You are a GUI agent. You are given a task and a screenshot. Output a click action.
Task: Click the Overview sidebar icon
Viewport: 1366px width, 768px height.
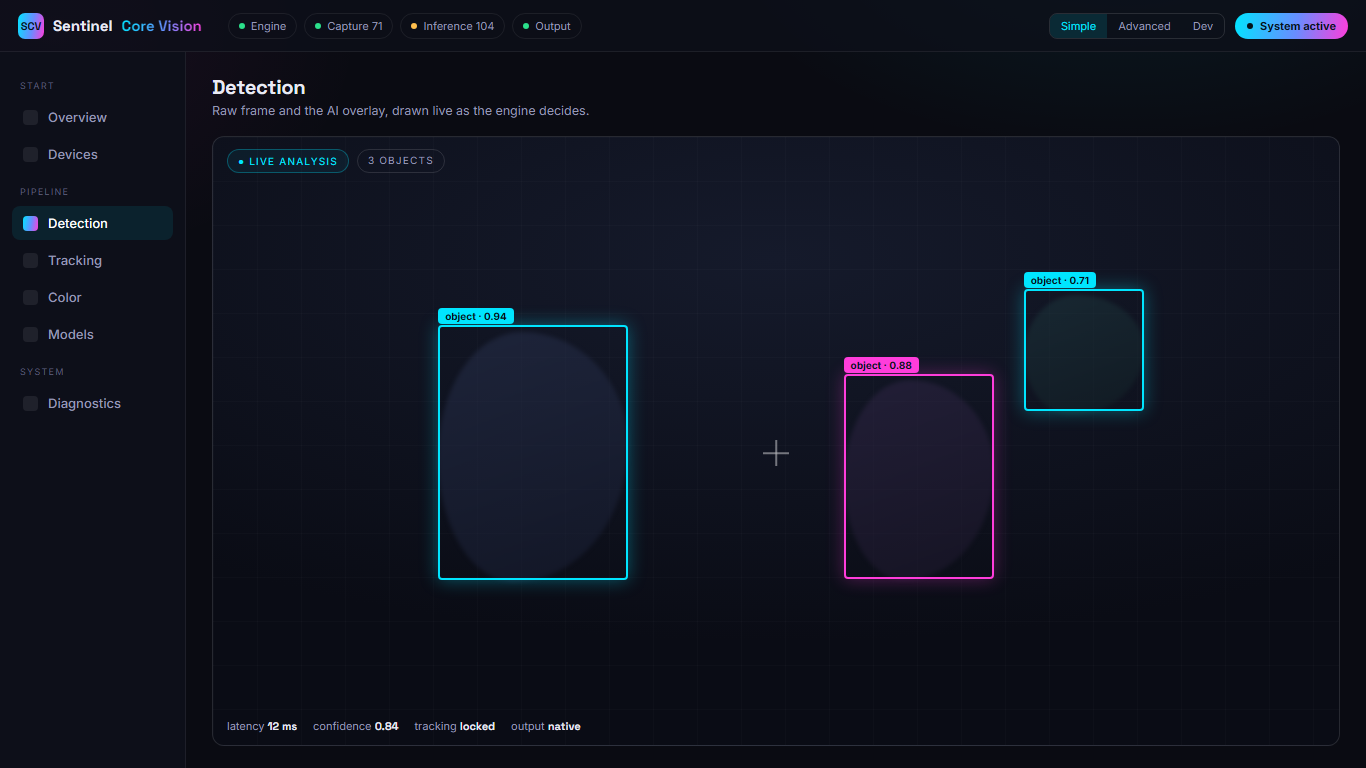coord(31,118)
